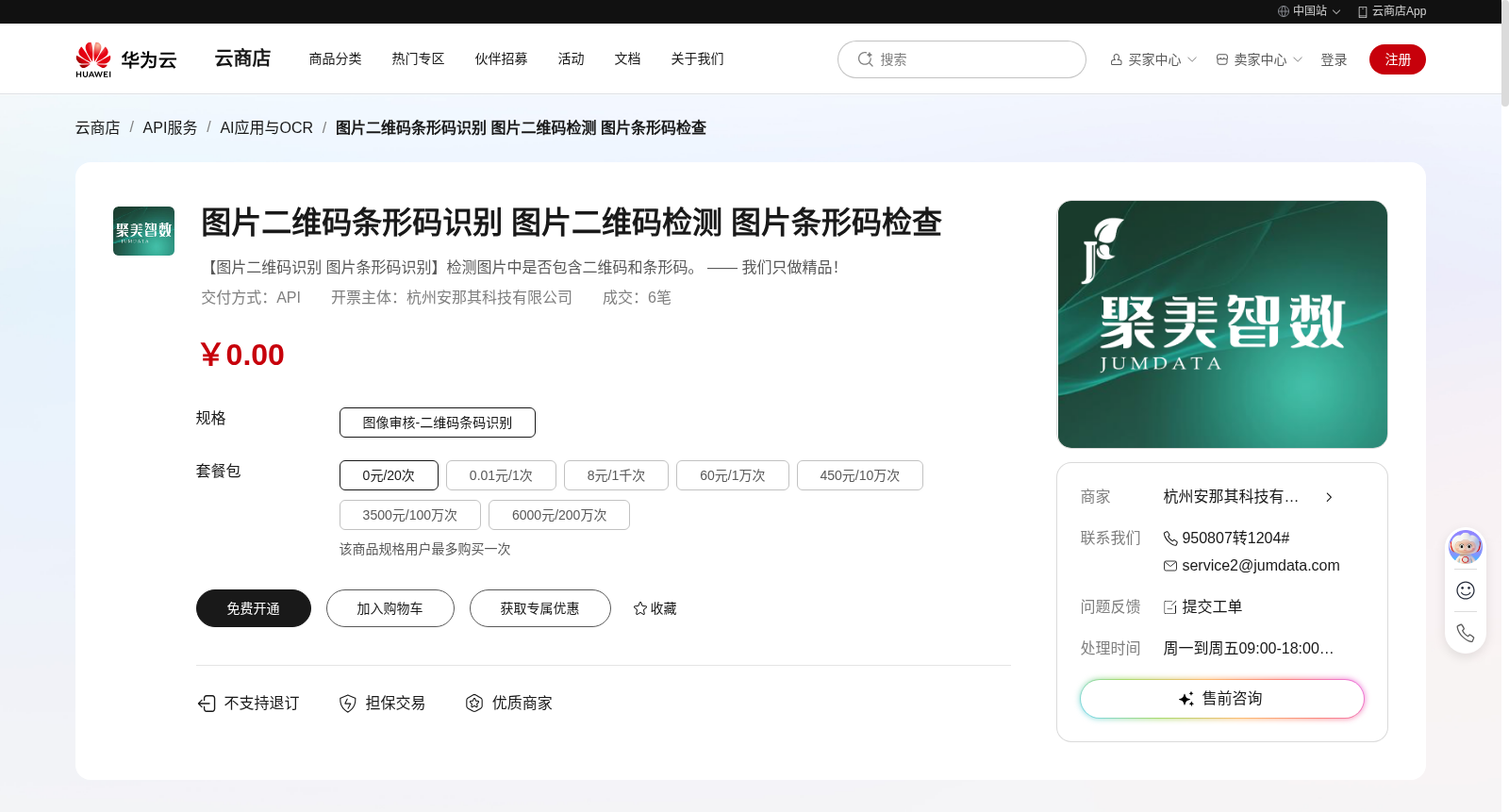Click the globe icon for 中国站
This screenshot has height=812, width=1509.
coord(1284,11)
